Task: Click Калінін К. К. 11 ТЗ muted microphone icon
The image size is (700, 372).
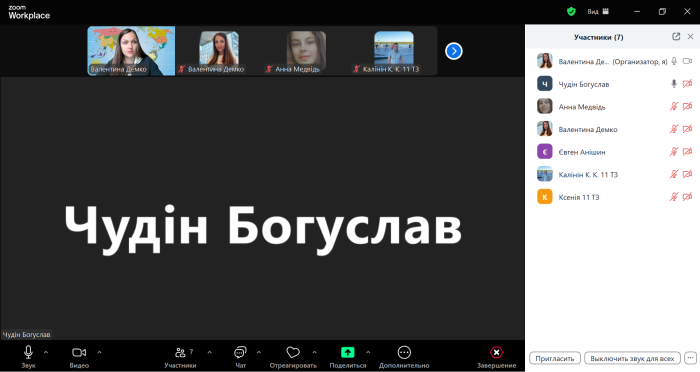Action: pos(674,174)
